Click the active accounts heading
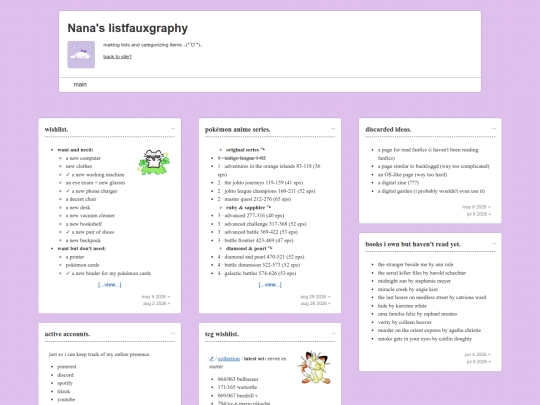The image size is (540, 405). pos(68,334)
